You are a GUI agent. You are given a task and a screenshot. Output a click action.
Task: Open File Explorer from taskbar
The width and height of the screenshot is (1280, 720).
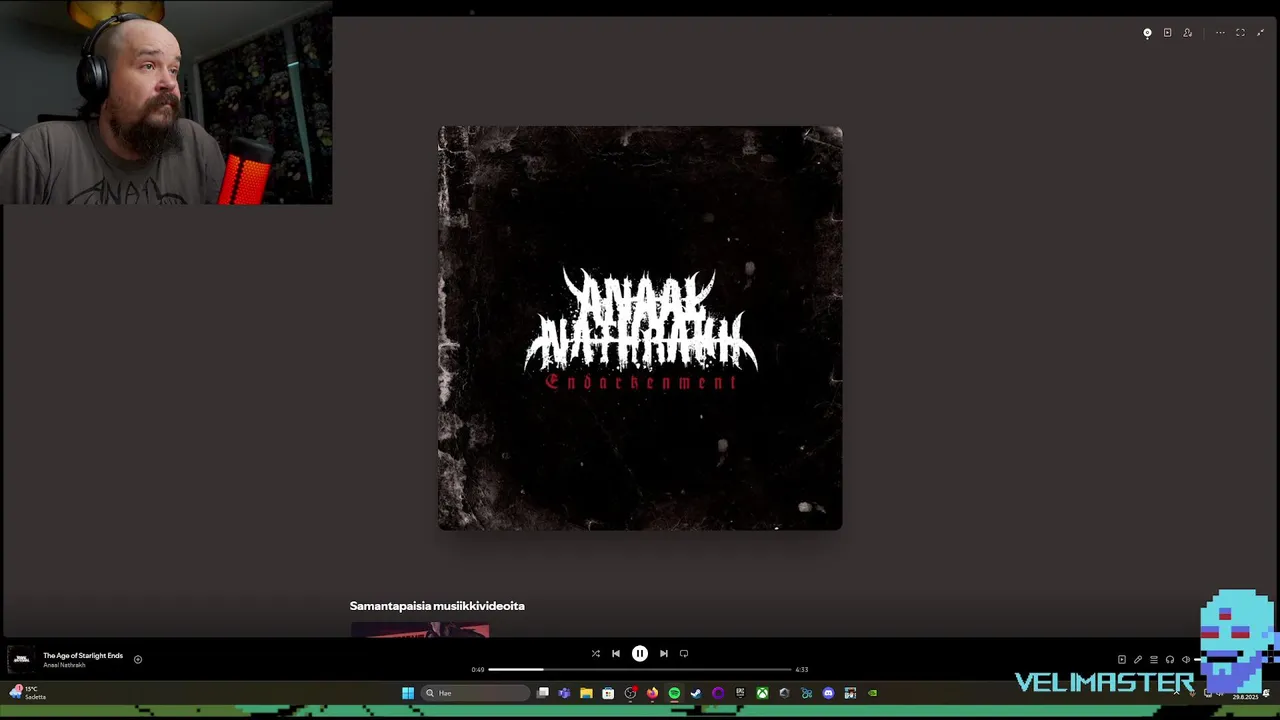586,693
